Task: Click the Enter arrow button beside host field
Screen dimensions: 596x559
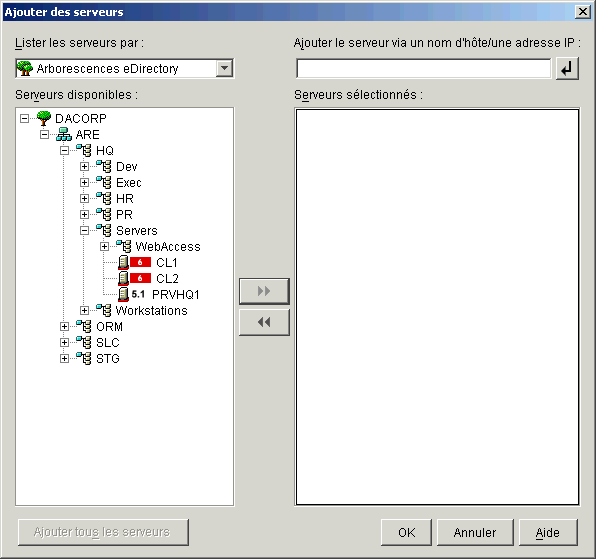Action: tap(567, 68)
